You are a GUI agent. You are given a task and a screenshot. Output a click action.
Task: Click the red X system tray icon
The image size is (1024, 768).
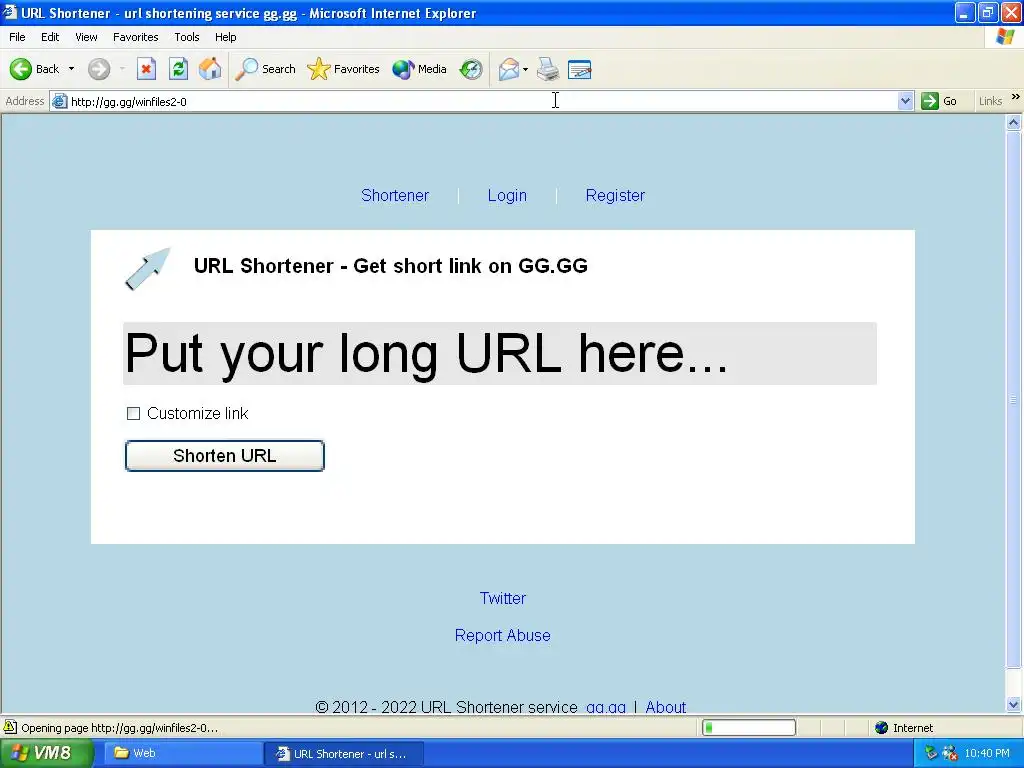click(x=950, y=753)
